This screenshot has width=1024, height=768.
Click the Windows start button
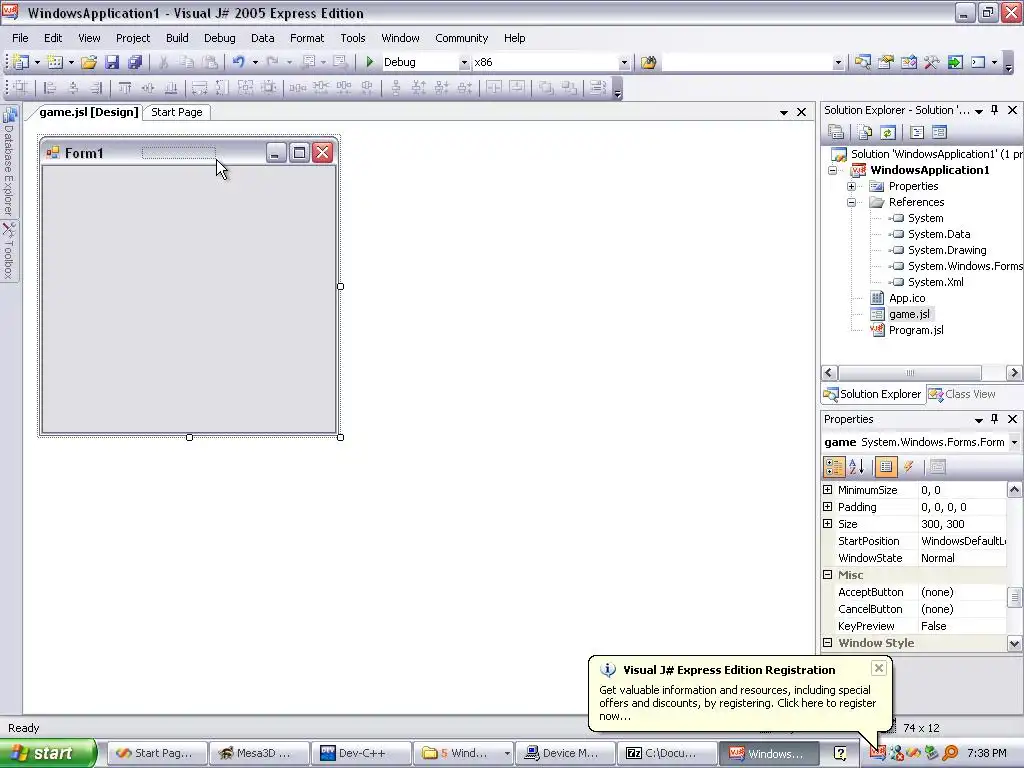click(48, 753)
